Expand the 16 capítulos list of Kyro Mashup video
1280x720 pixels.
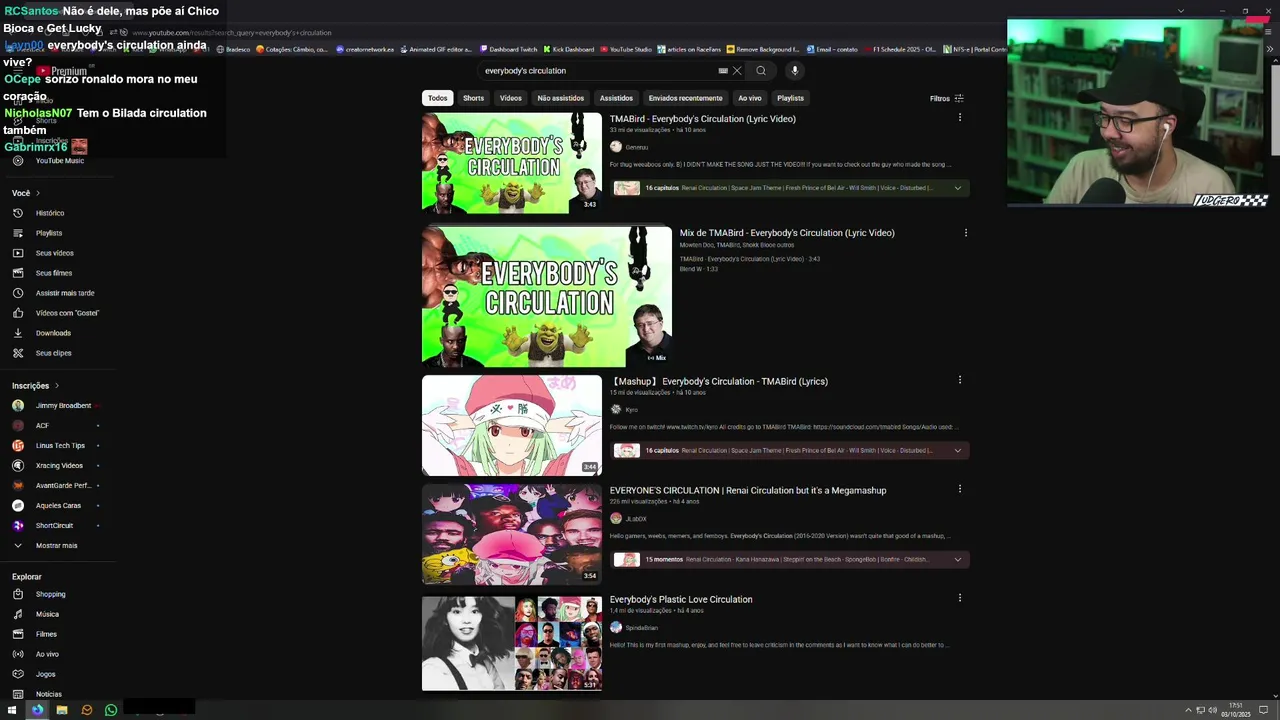tap(958, 450)
